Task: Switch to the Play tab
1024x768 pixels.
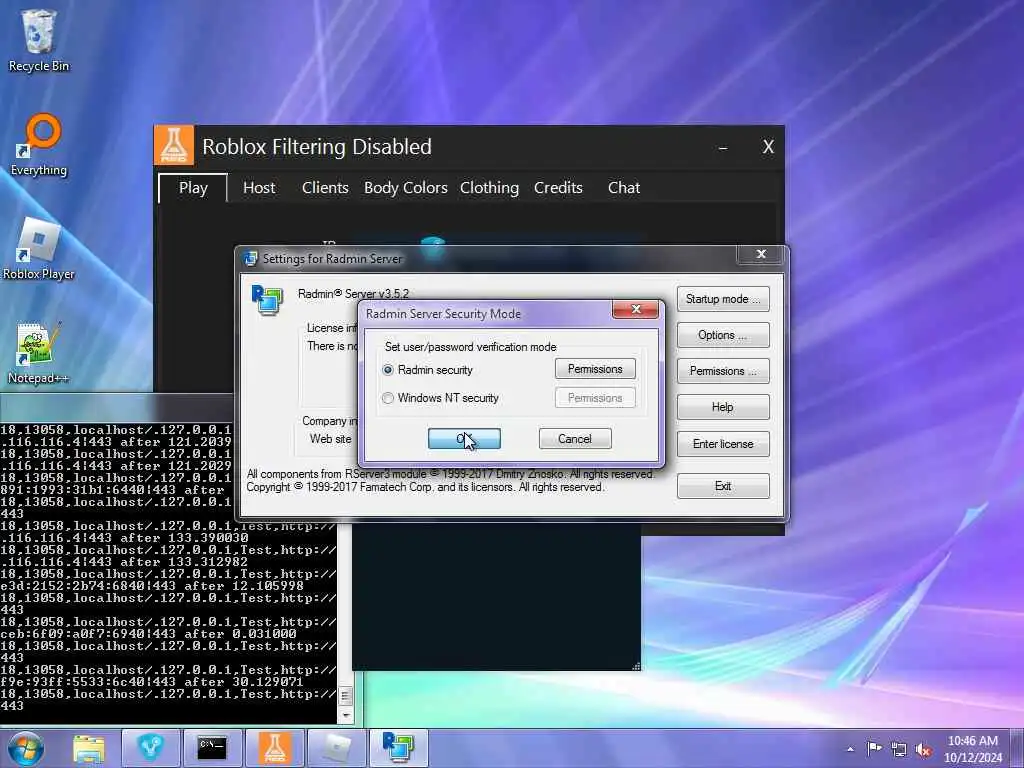Action: [x=193, y=188]
